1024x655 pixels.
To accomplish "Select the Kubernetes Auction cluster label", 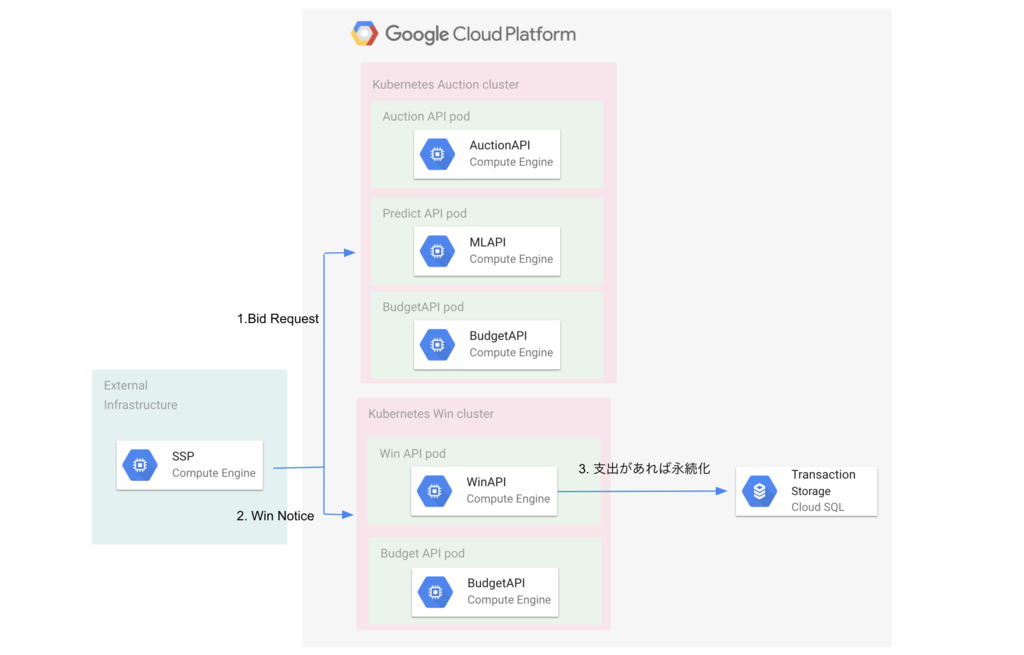I will (x=445, y=84).
